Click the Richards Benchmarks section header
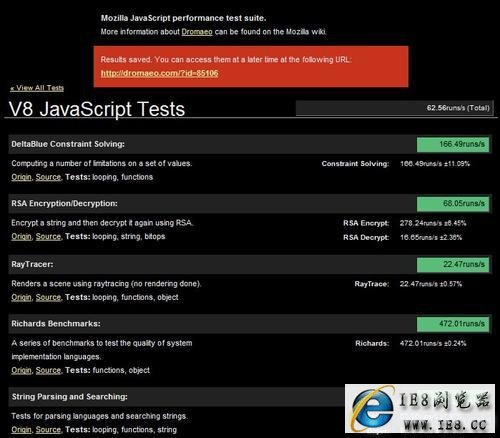Viewport: 500px width, 438px height. click(x=250, y=324)
